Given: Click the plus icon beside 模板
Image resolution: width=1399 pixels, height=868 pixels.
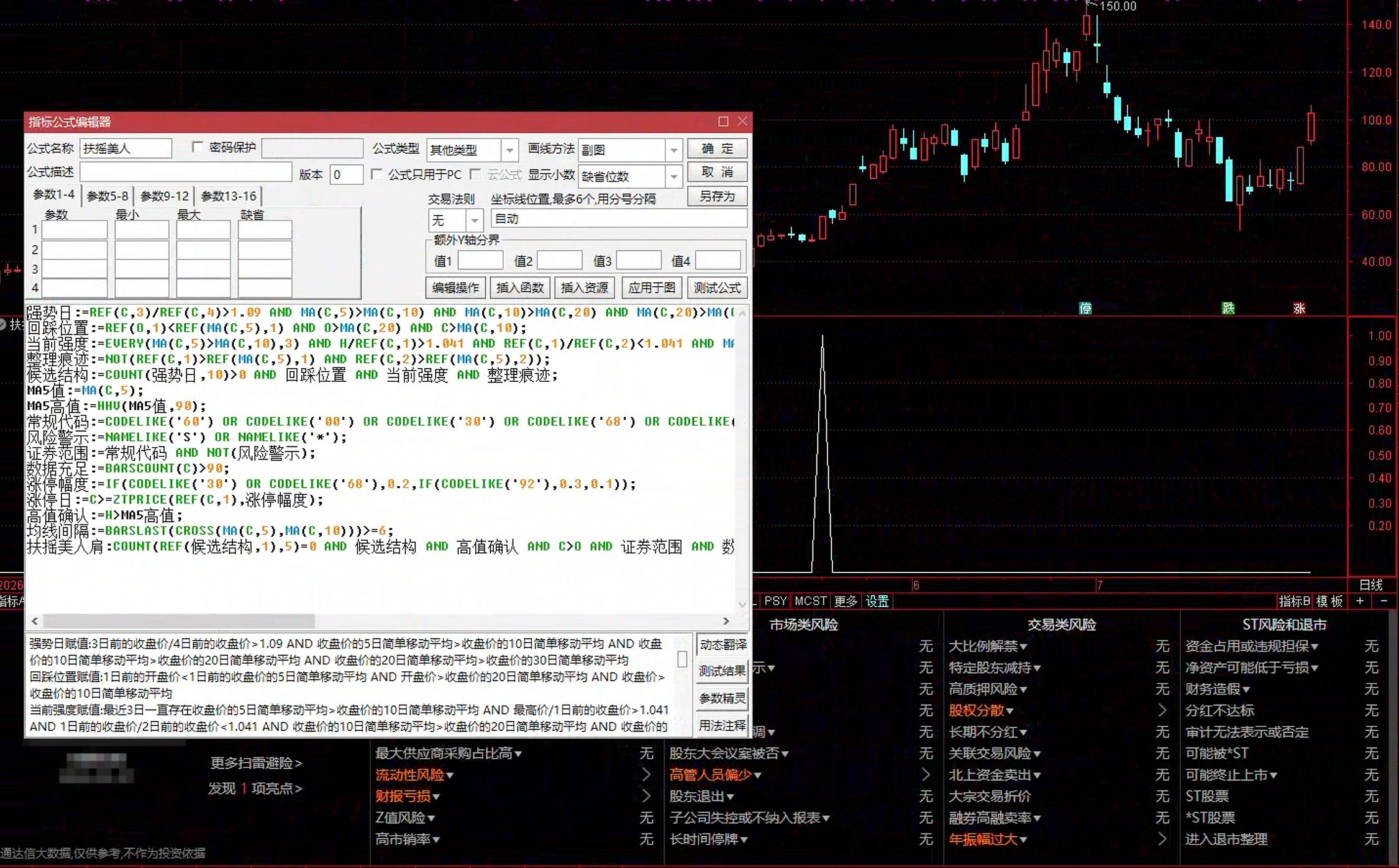Looking at the screenshot, I should pyautogui.click(x=1360, y=601).
